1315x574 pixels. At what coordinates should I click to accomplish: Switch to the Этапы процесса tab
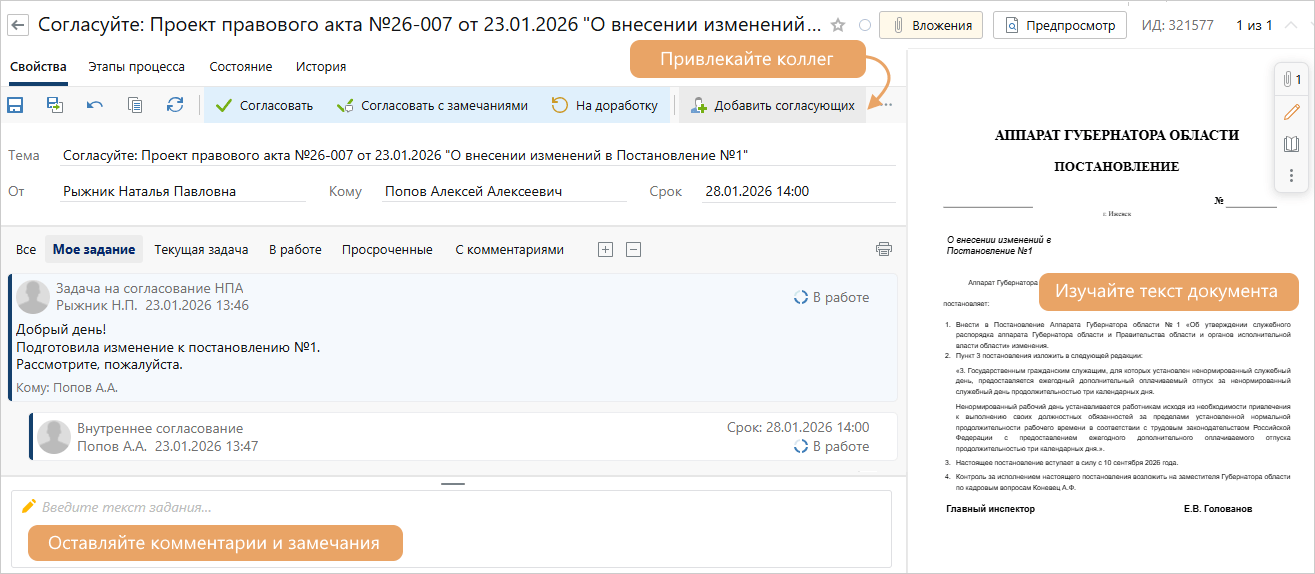136,67
